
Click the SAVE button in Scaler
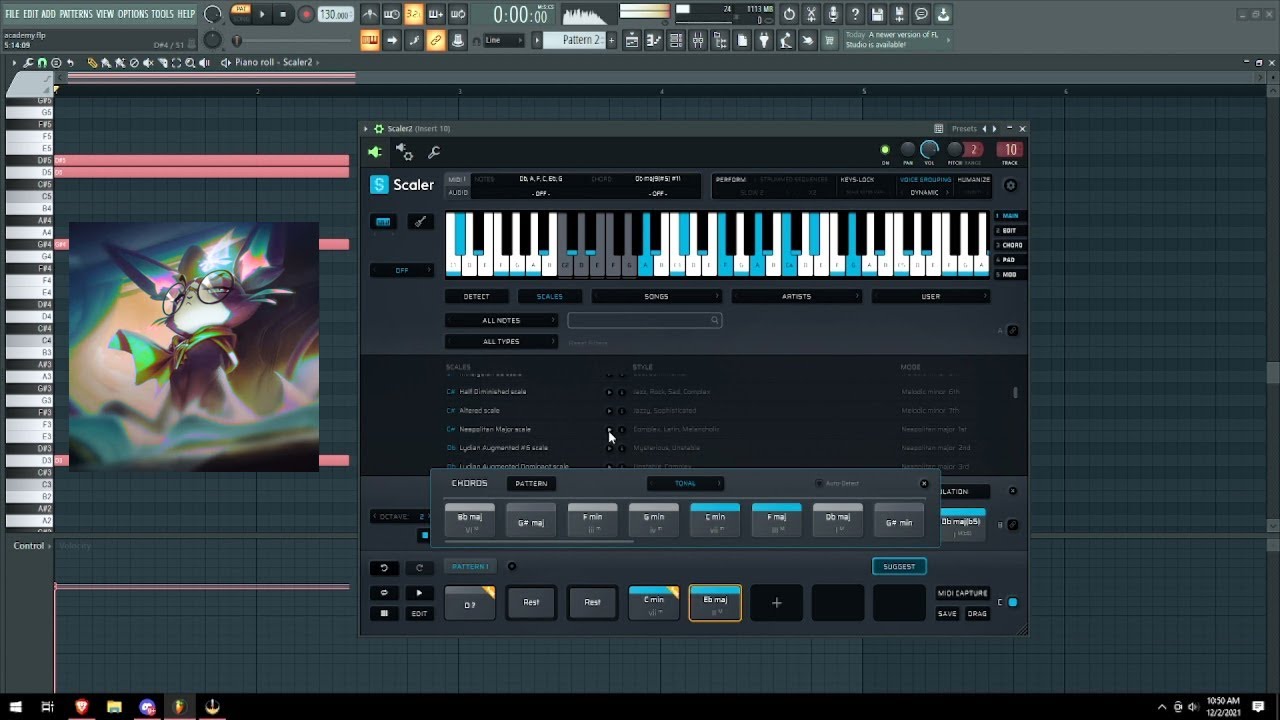pos(947,614)
